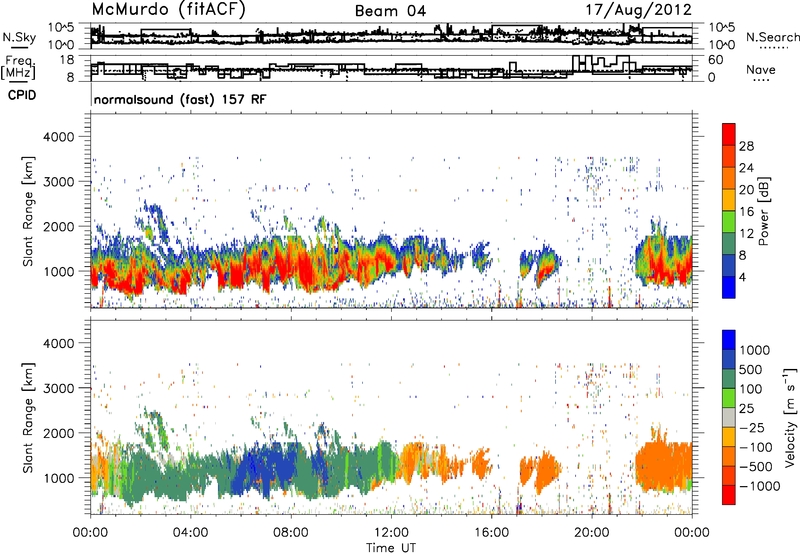Click the '24' power colorbar label
The height and width of the screenshot is (554, 800).
(746, 168)
